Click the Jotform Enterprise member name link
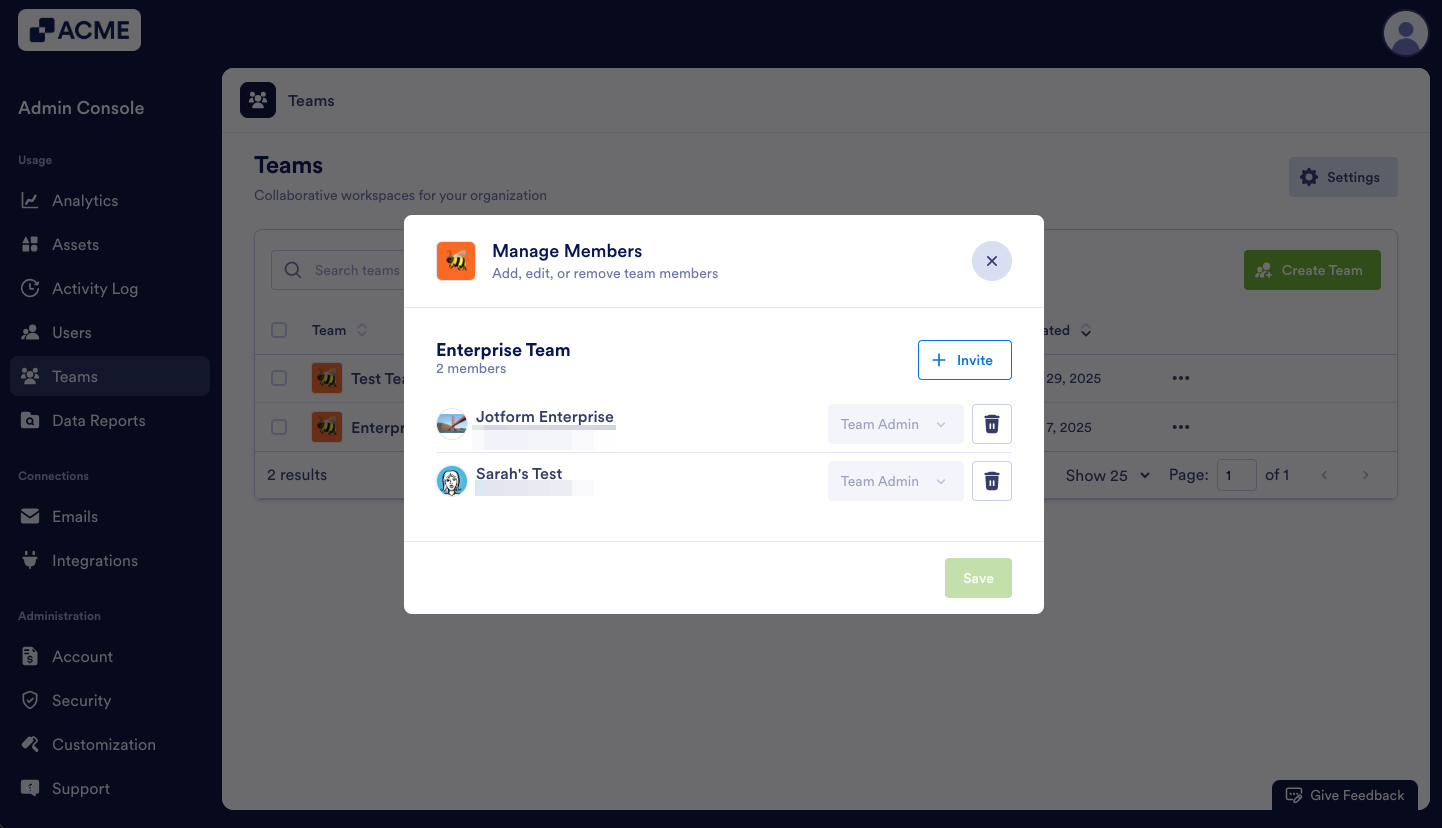Screen dimensions: 1442x828 click(x=545, y=416)
